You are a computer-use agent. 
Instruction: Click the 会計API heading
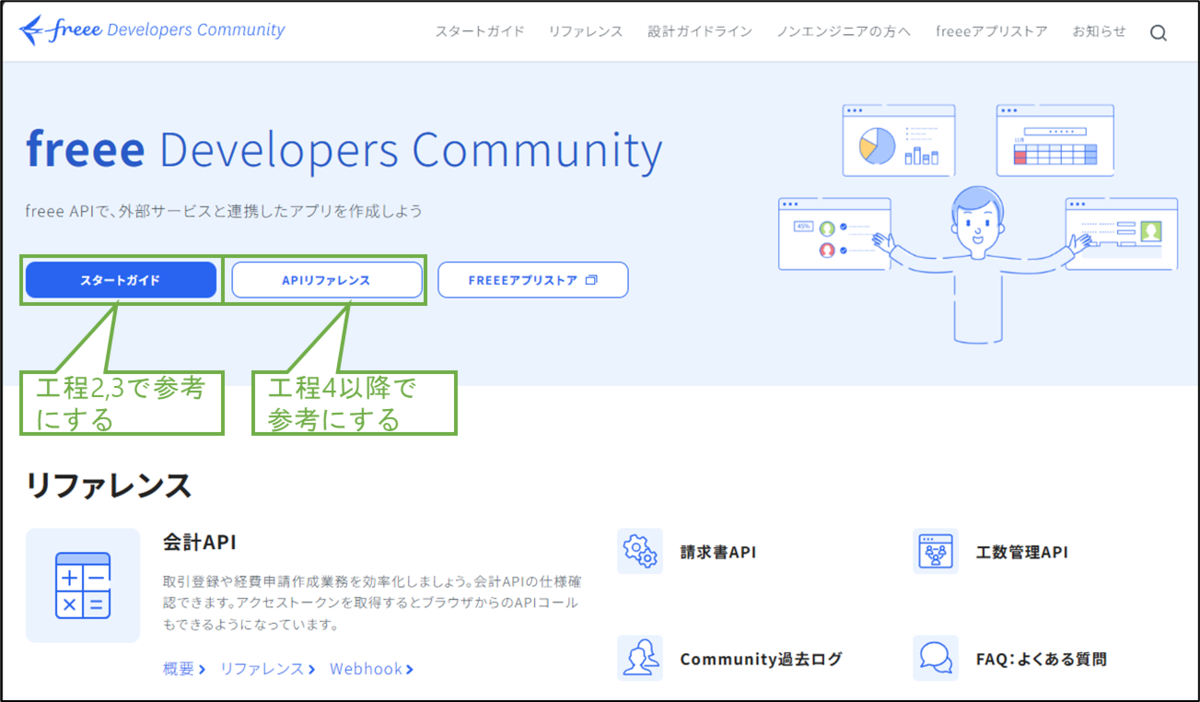pos(199,542)
